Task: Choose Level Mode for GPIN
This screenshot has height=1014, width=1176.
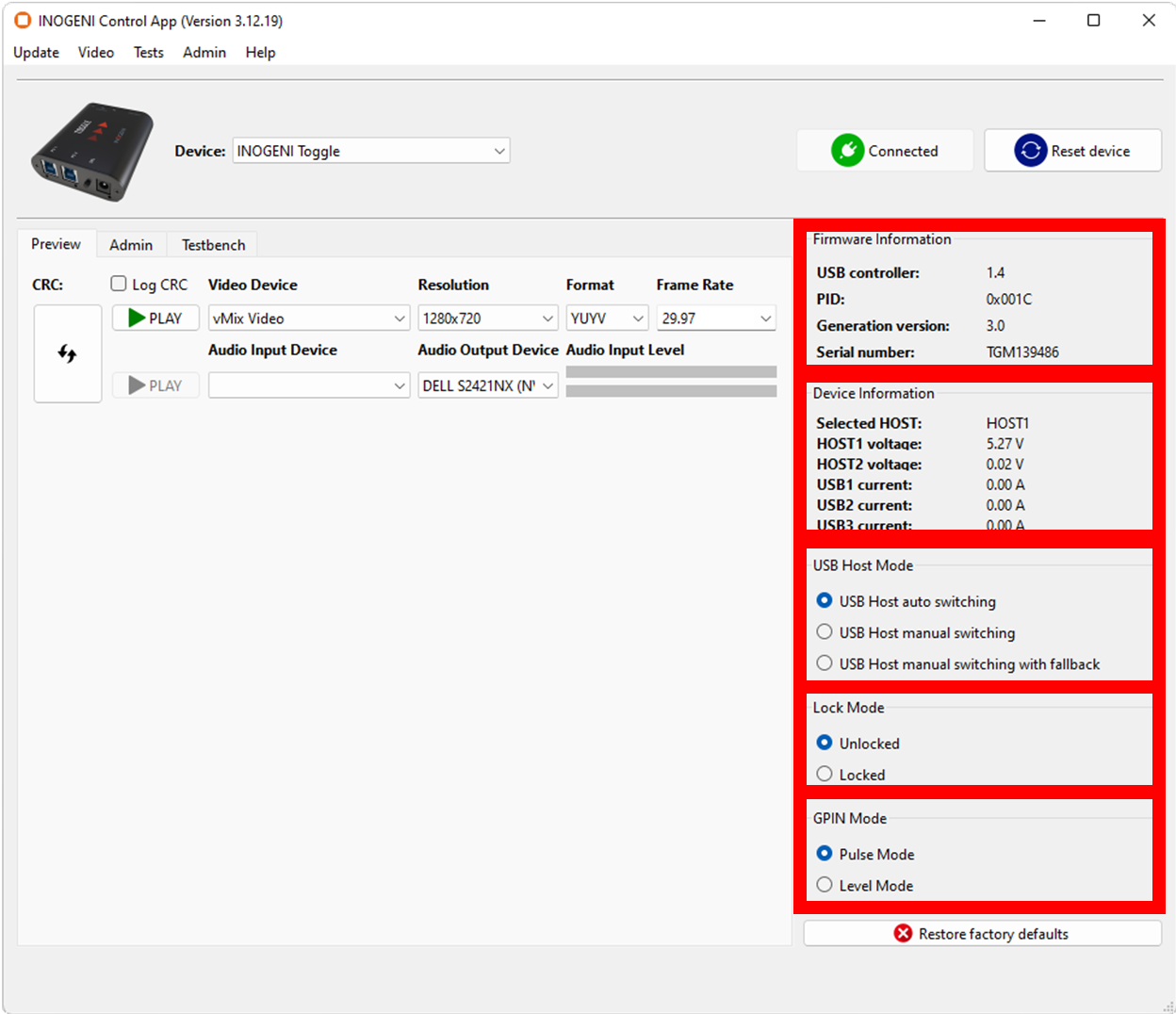Action: pyautogui.click(x=825, y=885)
